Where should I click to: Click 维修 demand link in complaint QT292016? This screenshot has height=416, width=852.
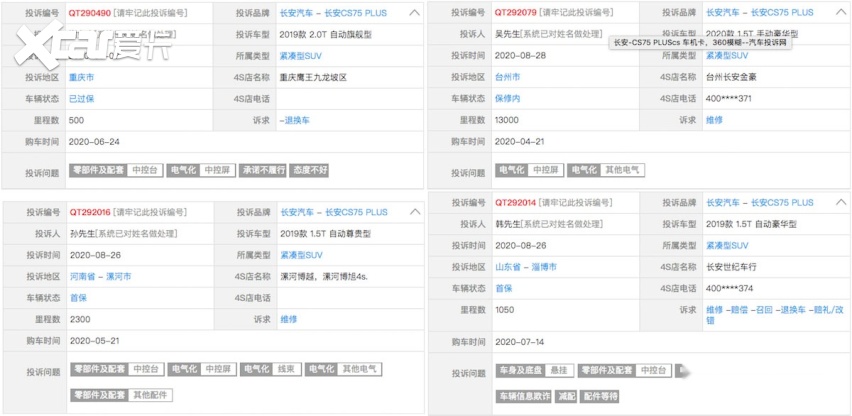pyautogui.click(x=289, y=319)
